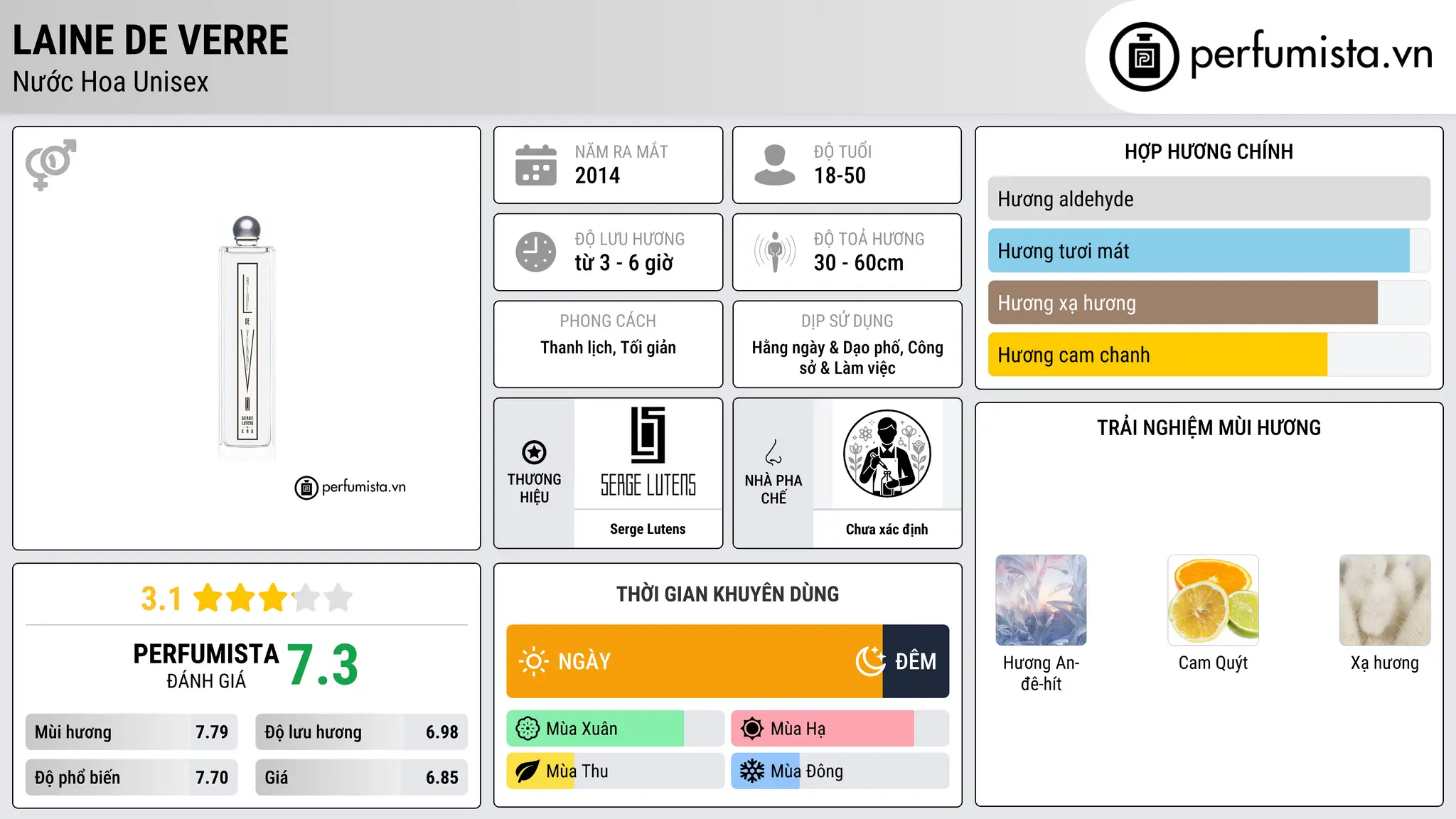
Task: Click the Hợp hương chính heading
Action: tap(1209, 151)
